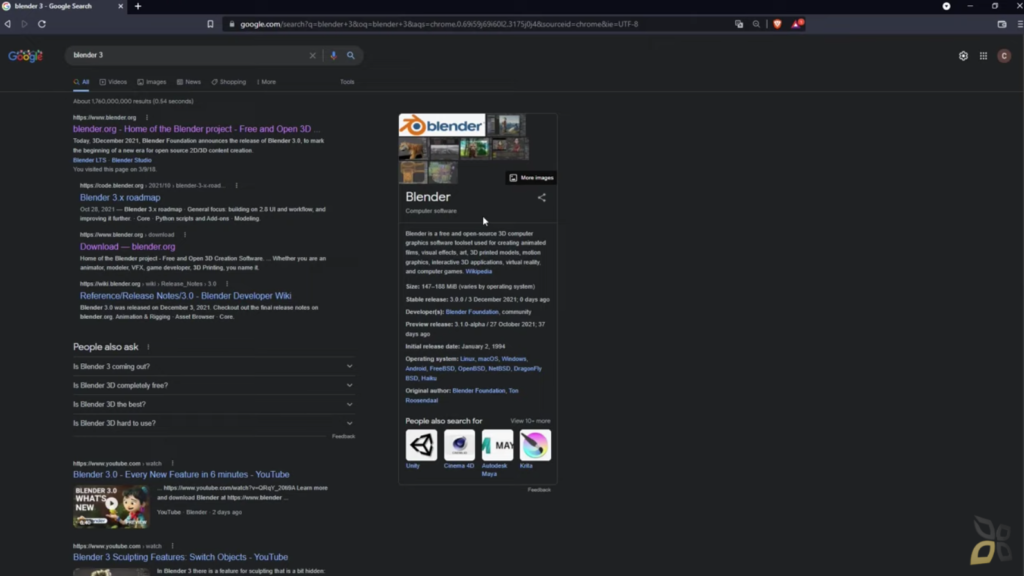Click the profile circle icon in title bar
This screenshot has width=1024, height=576.
[946, 6]
